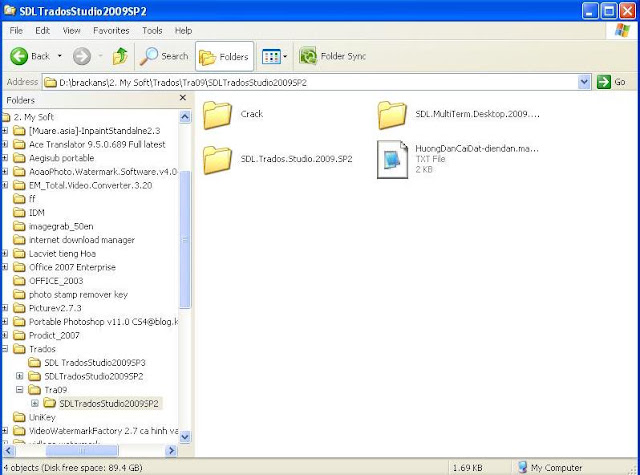Expand the Ace Translator 9.5.0.689 node
Image resolution: width=640 pixels, height=475 pixels.
[x=4, y=144]
